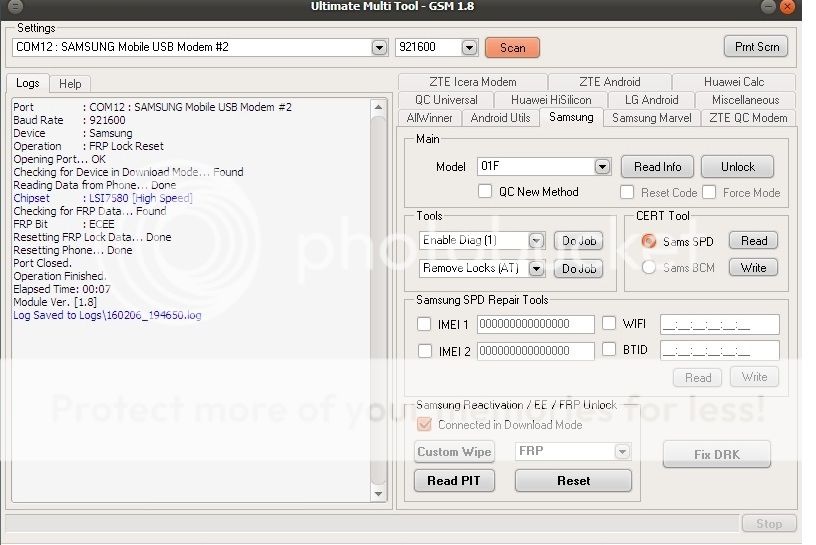The height and width of the screenshot is (545, 816).
Task: Expand the baud rate 921600 dropdown
Action: [x=470, y=47]
